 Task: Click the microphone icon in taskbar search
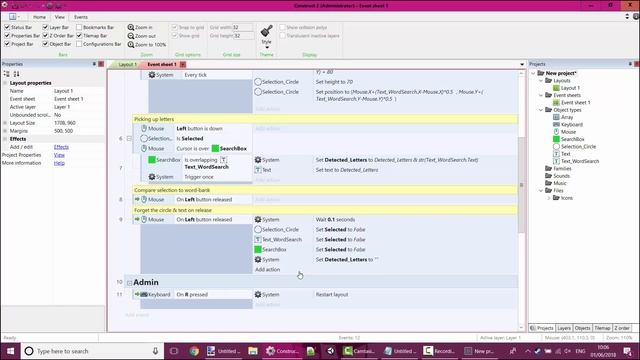click(155, 351)
